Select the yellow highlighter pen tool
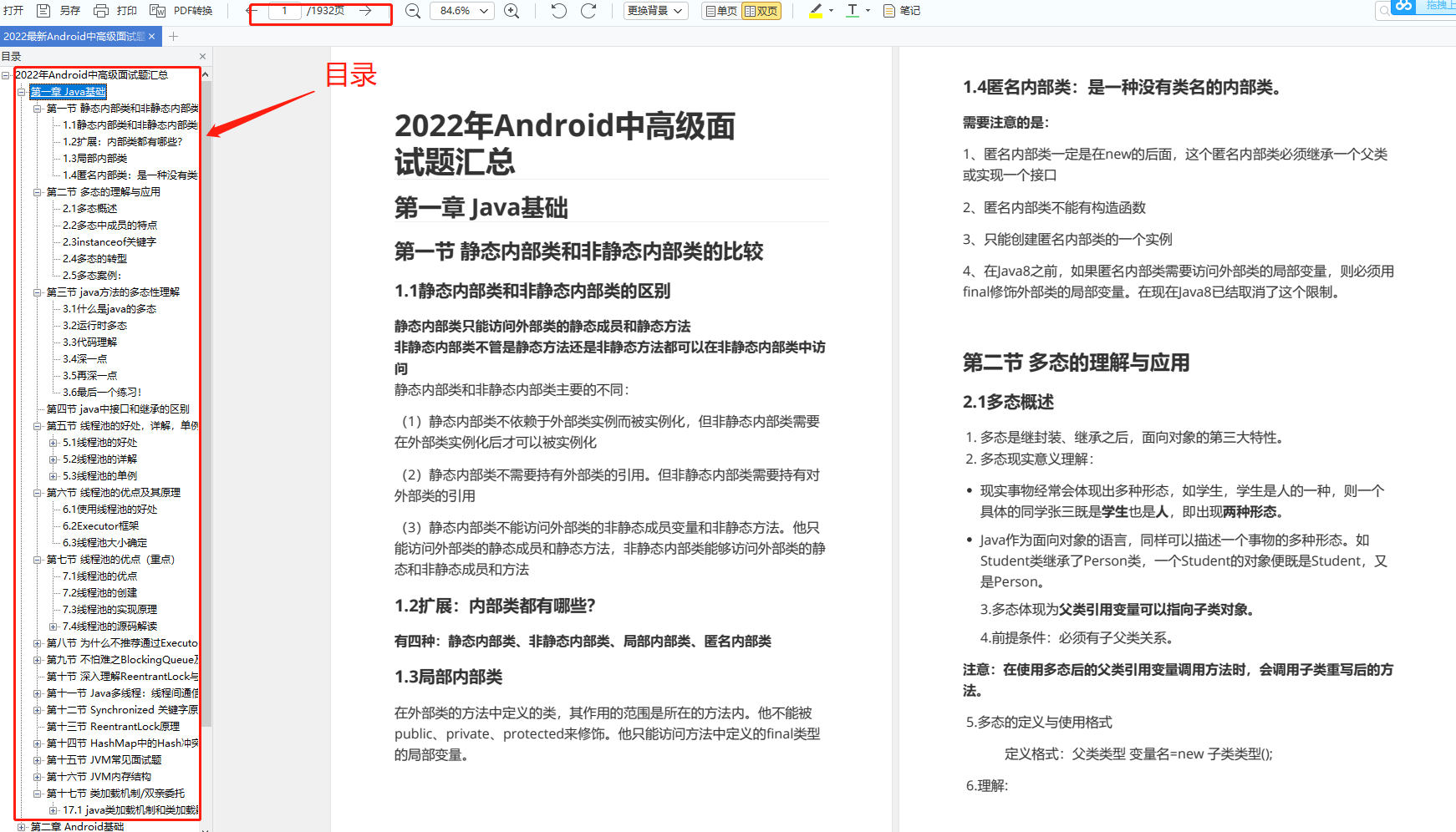This screenshot has height=832, width=1456. click(816, 11)
